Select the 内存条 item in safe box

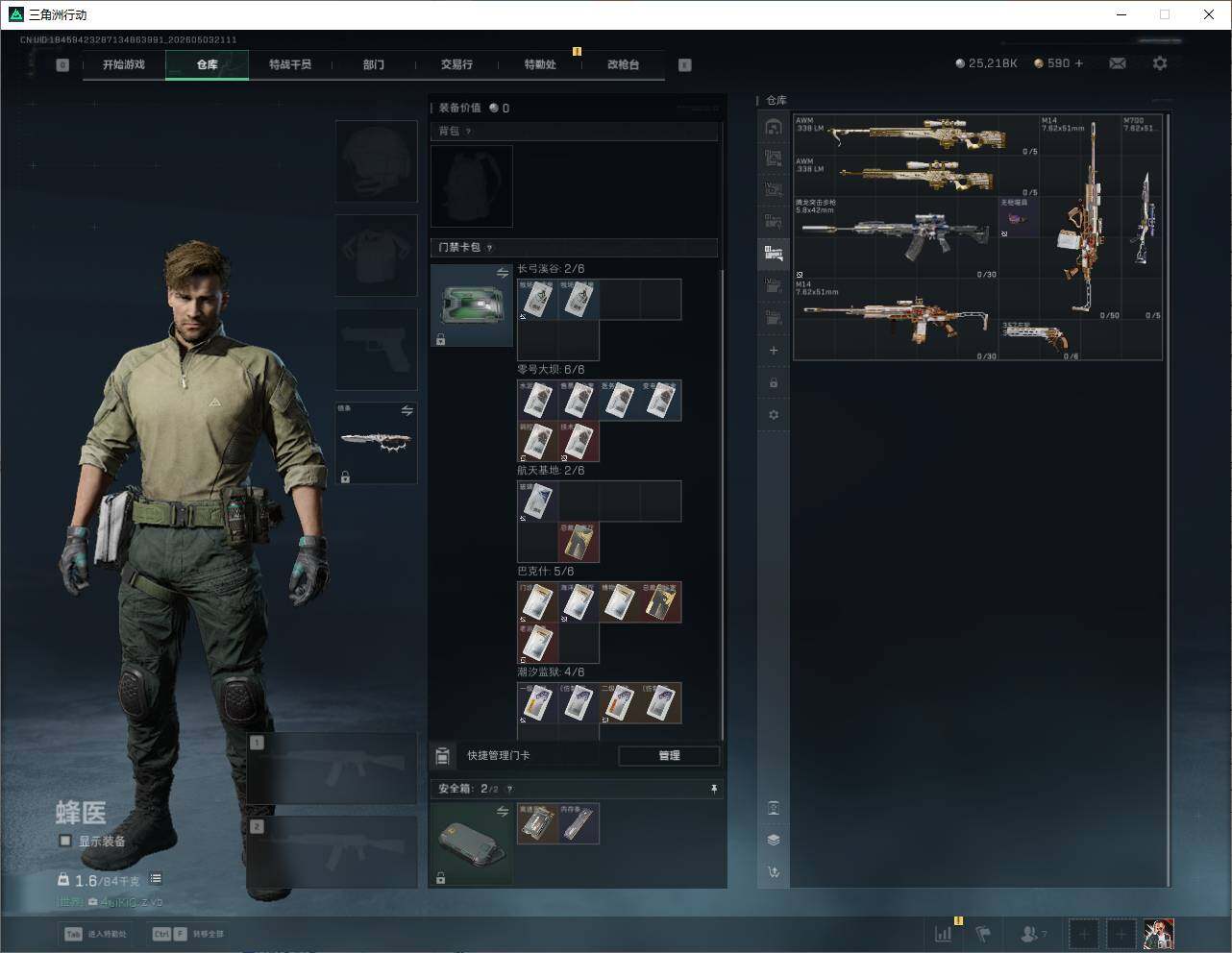[579, 823]
